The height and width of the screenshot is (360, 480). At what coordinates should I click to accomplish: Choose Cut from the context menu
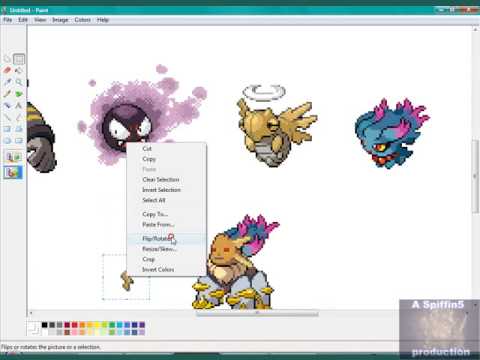167,148
